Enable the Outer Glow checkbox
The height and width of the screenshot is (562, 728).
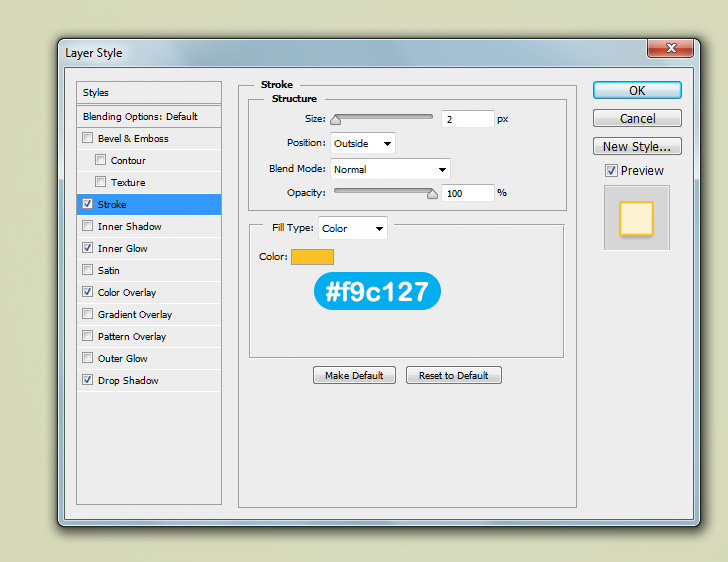[x=87, y=358]
